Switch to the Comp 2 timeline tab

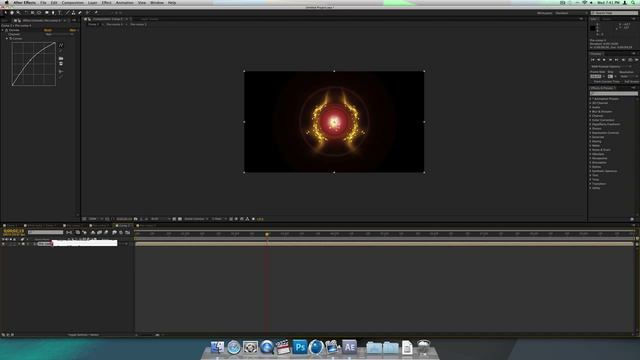[123, 225]
